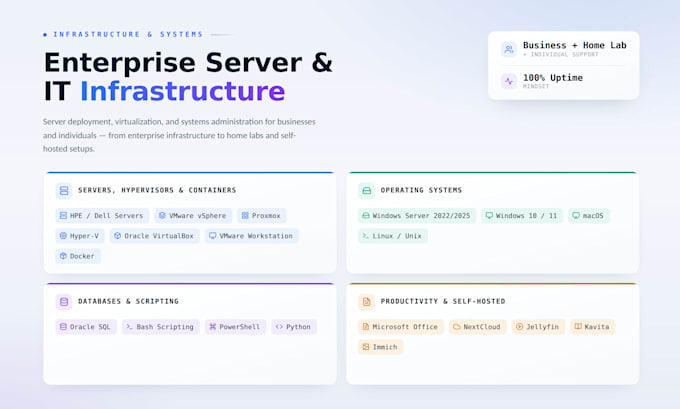Select the Proxmox label
Image resolution: width=680 pixels, height=409 pixels.
click(x=266, y=216)
